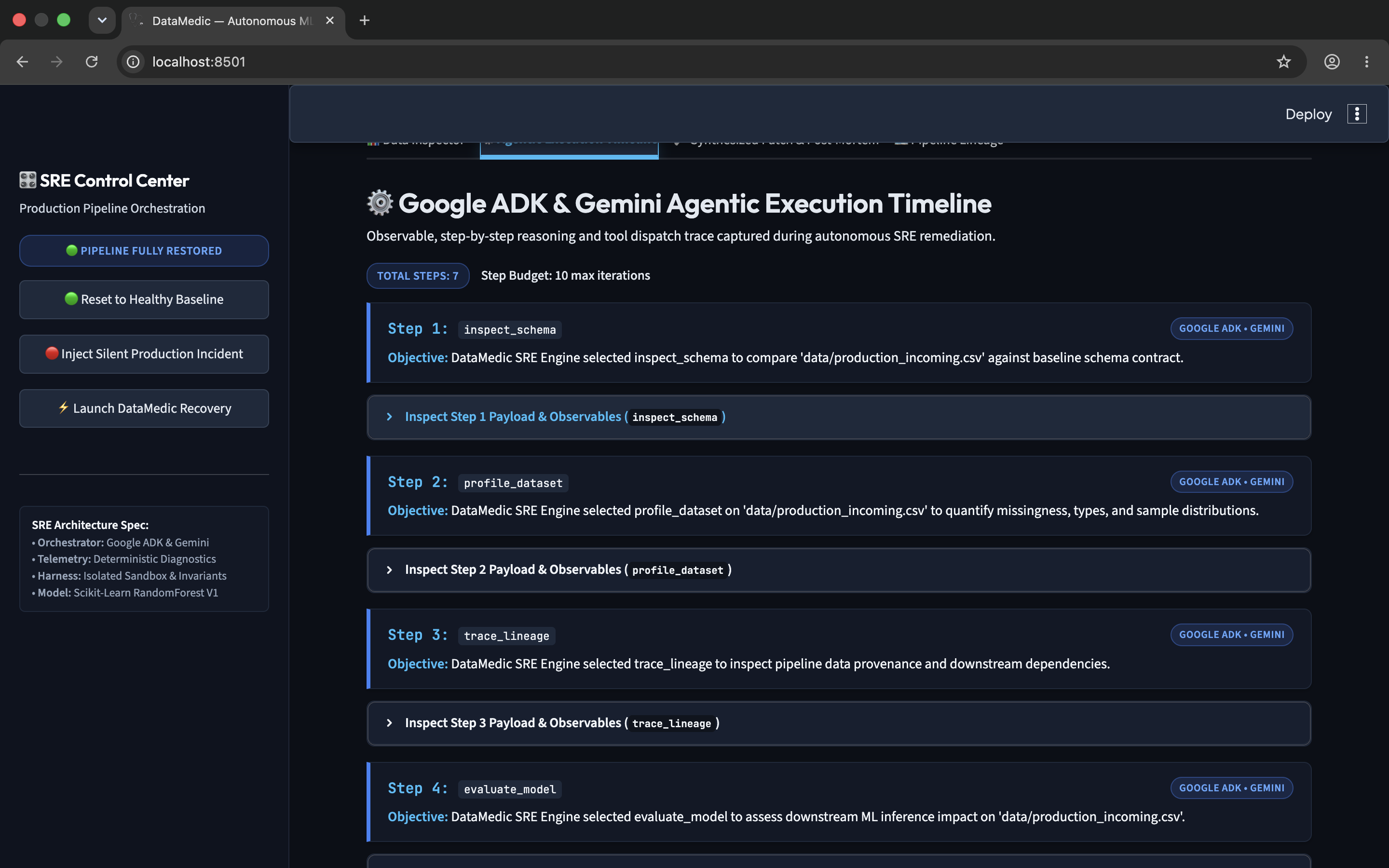Expand Inspect Step 2 Payload & Observables
This screenshot has width=1389, height=868.
coord(839,570)
